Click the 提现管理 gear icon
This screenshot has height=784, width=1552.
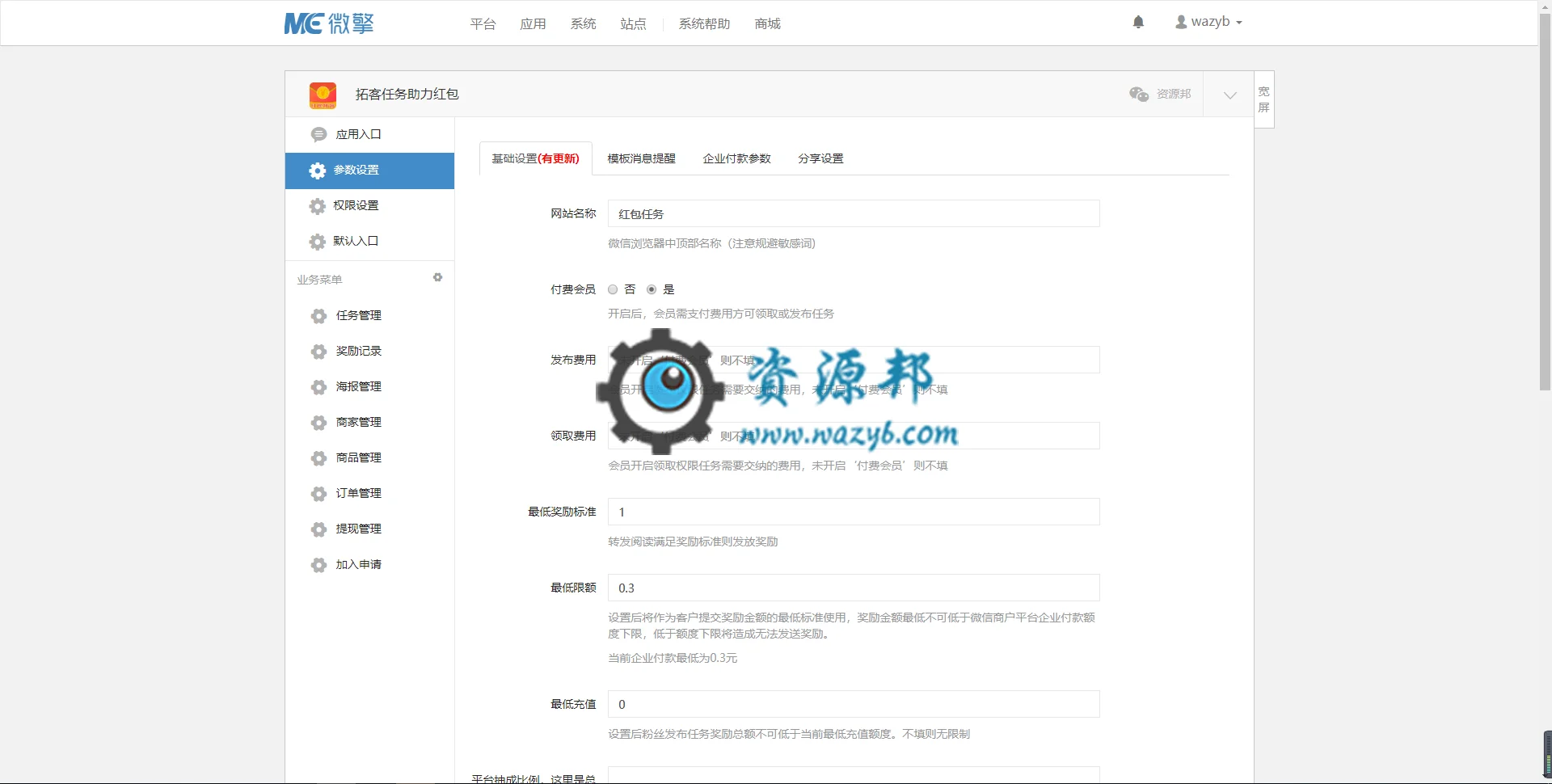pos(318,529)
